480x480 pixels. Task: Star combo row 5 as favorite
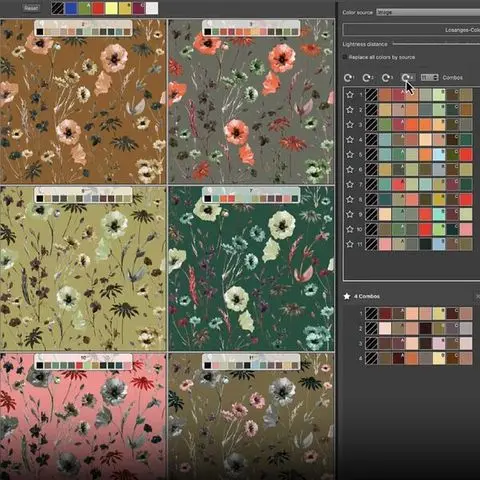pos(350,155)
